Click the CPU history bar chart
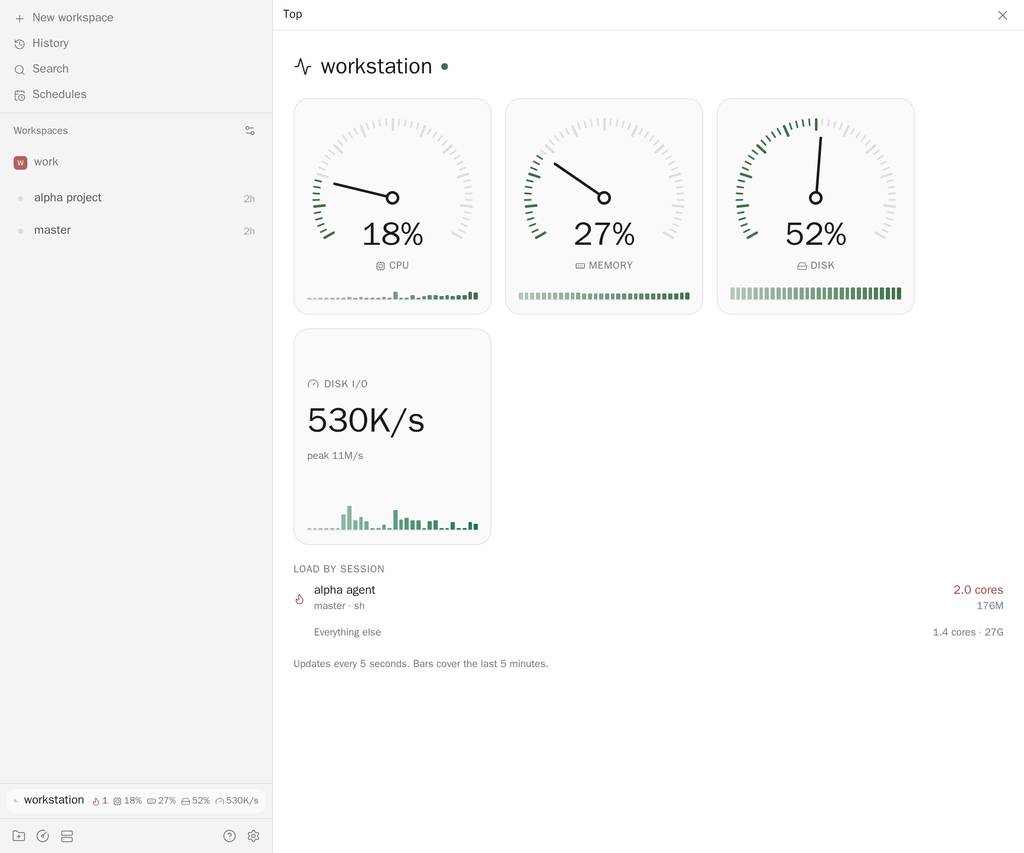Screen dimensions: 1024x853 tap(392, 296)
